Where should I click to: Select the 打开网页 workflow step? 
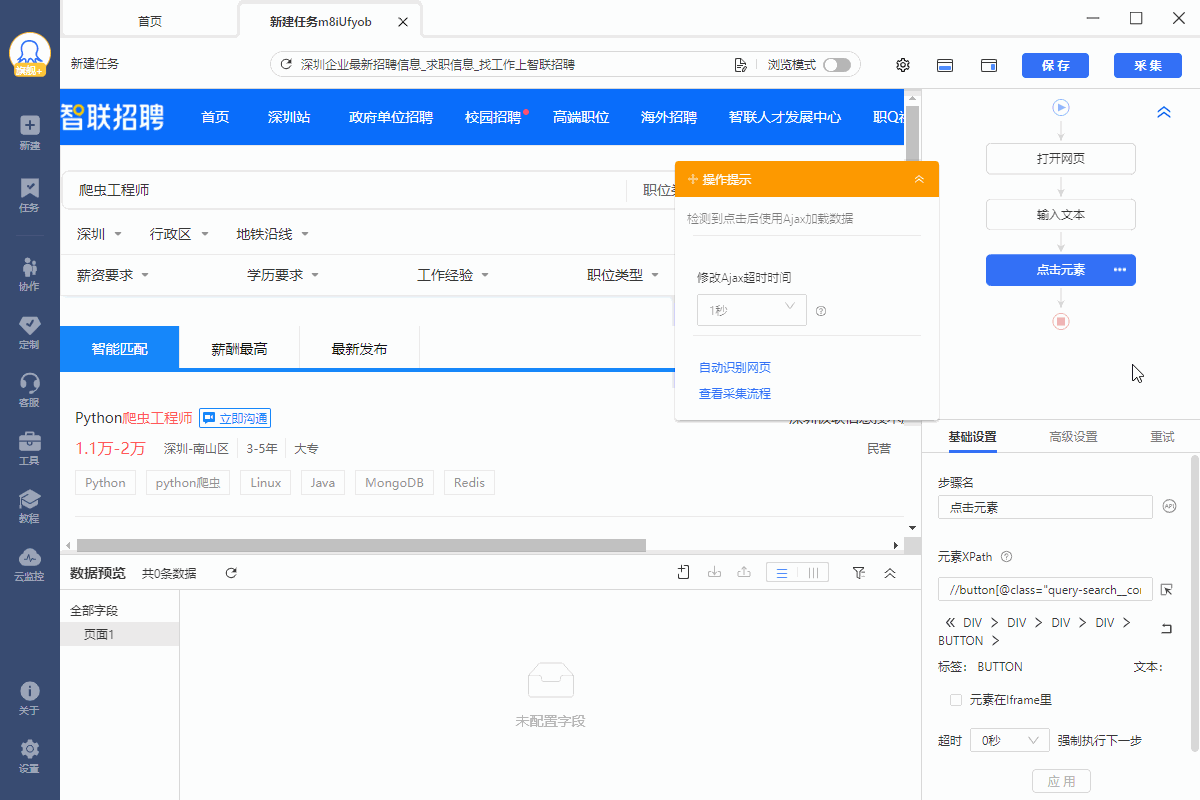coord(1061,159)
